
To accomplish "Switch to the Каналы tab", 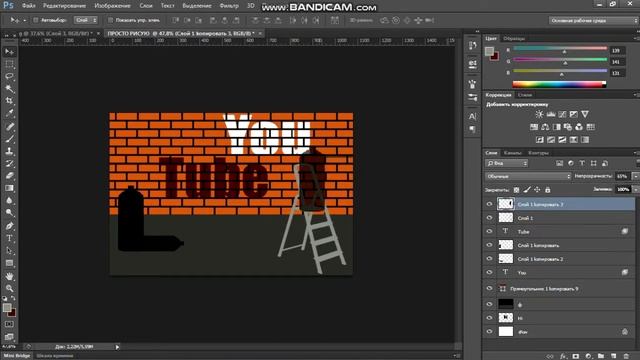I will (x=513, y=153).
